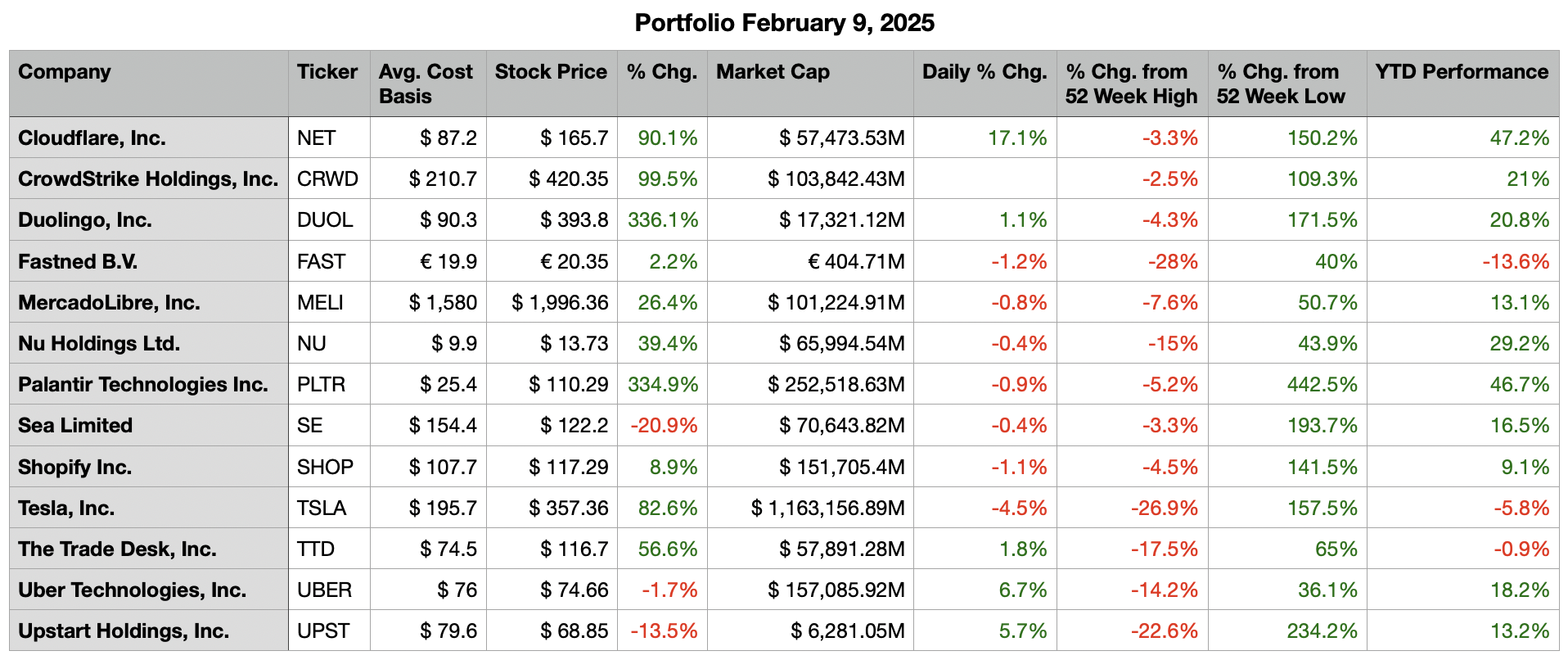Select Palantir's 442.5% 52 week low cell
Image resolution: width=1568 pixels, height=660 pixels.
click(x=1322, y=385)
